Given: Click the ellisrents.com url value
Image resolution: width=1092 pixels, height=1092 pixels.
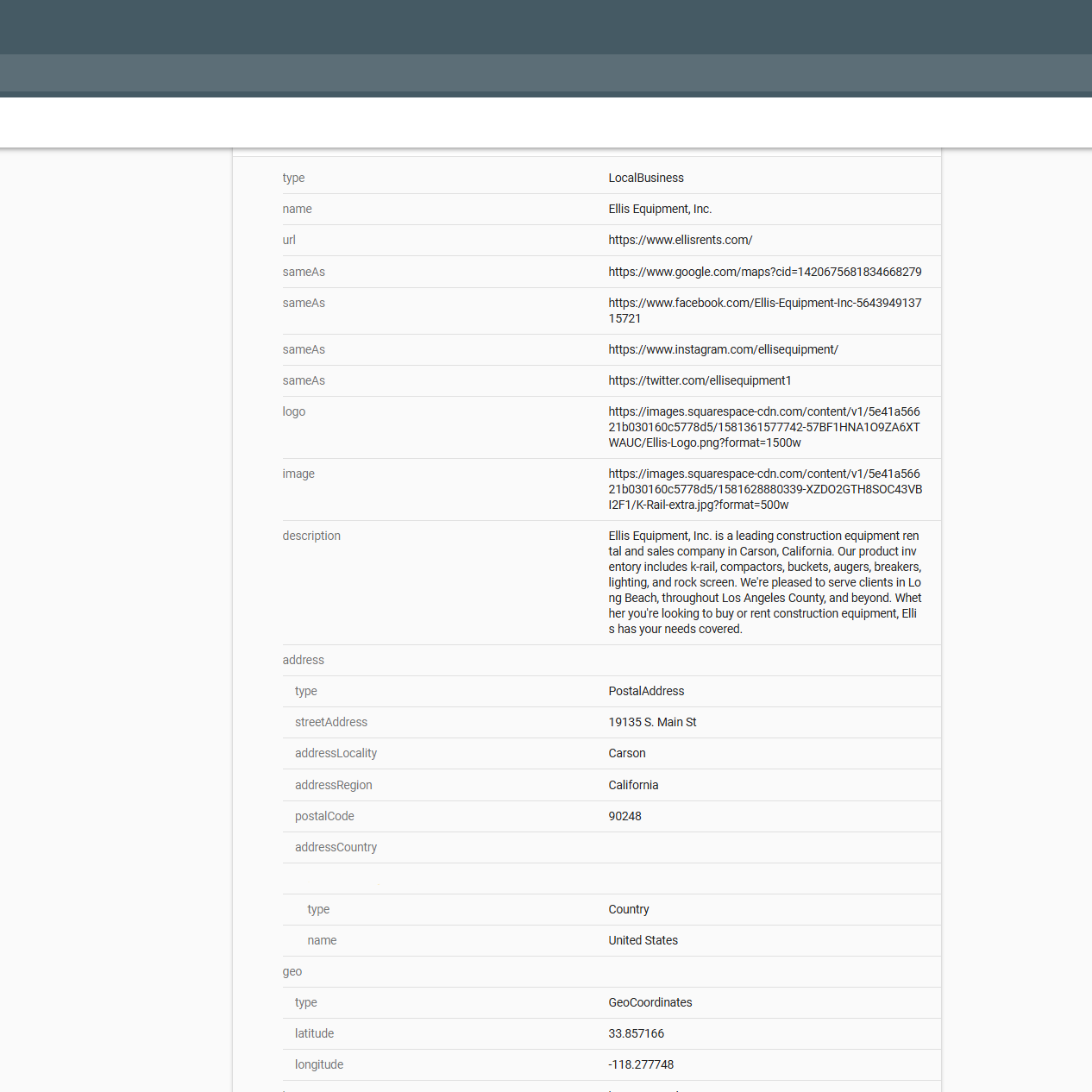Looking at the screenshot, I should 680,240.
